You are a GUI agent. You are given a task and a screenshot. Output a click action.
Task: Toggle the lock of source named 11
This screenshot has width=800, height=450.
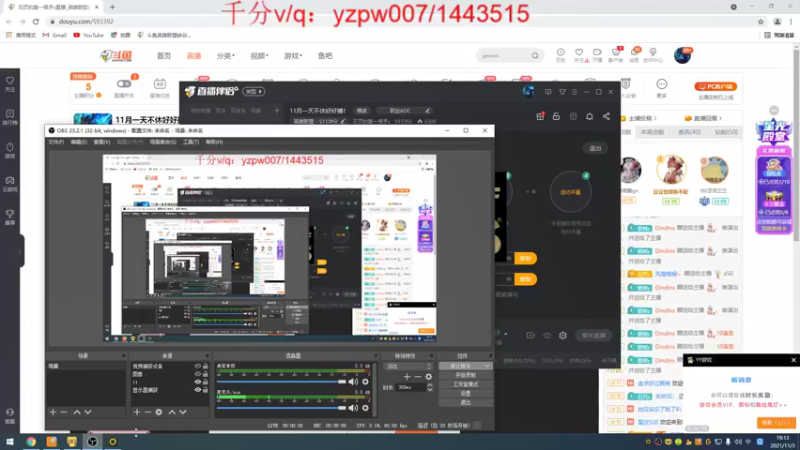205,382
